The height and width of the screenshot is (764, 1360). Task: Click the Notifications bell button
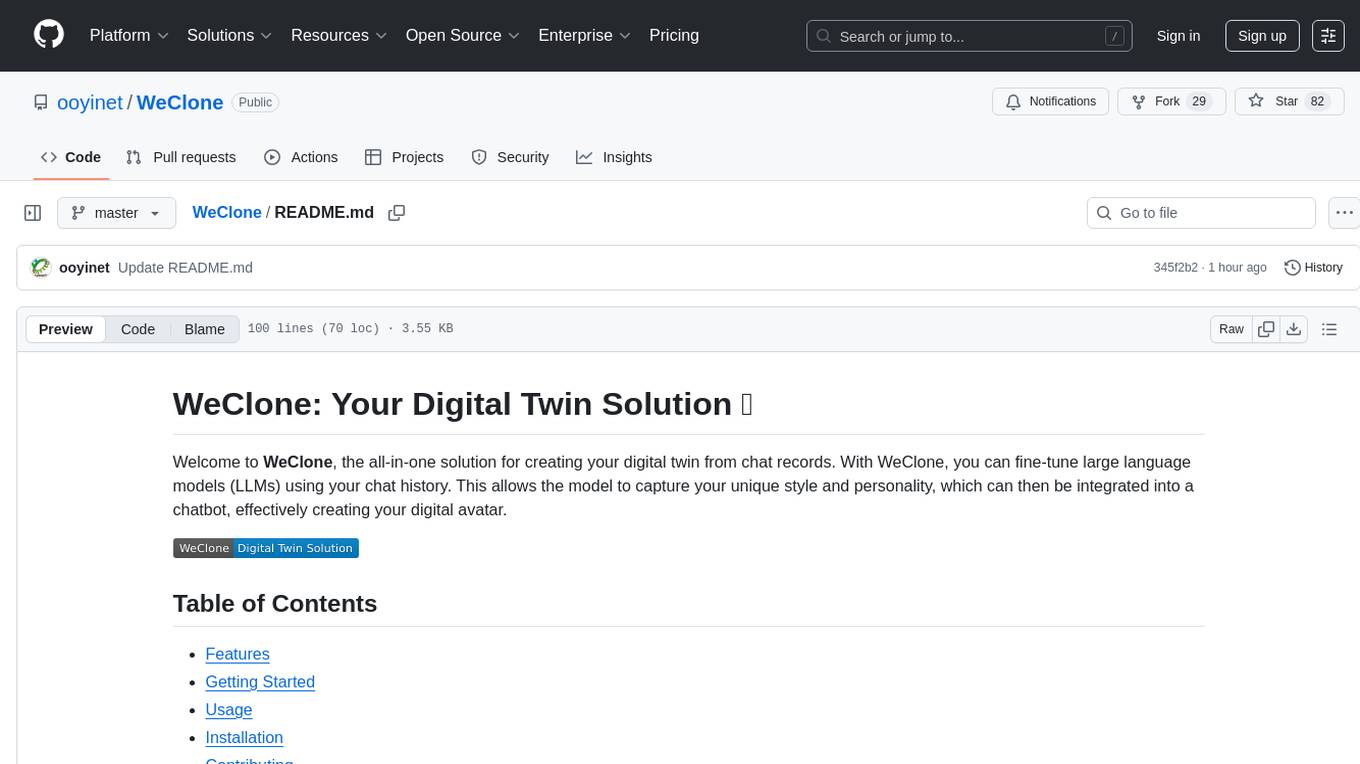click(1051, 102)
